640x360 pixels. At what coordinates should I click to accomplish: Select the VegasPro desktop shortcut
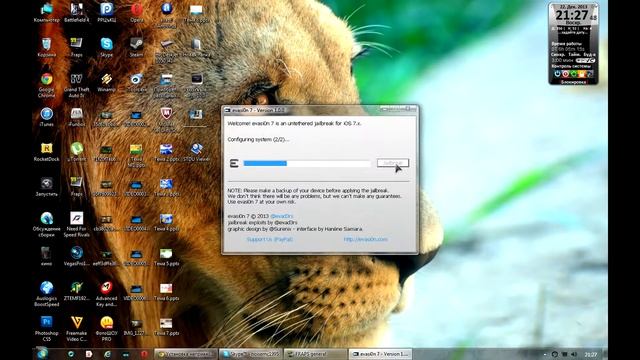coord(76,256)
